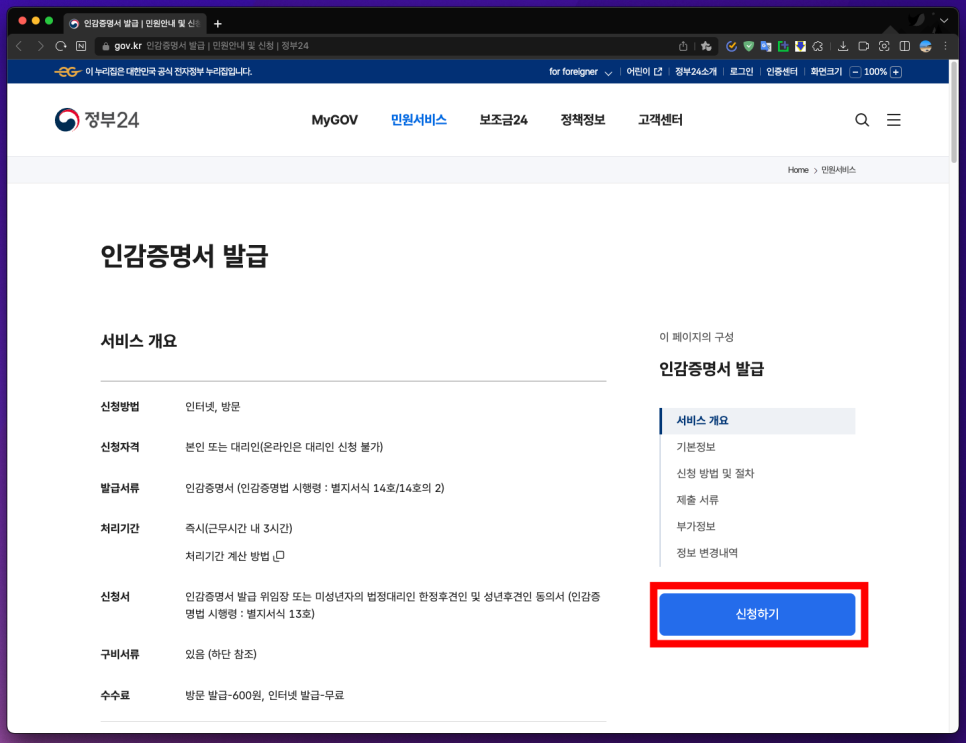Click the N icon beside reload
Image resolution: width=966 pixels, height=743 pixels.
coord(81,46)
